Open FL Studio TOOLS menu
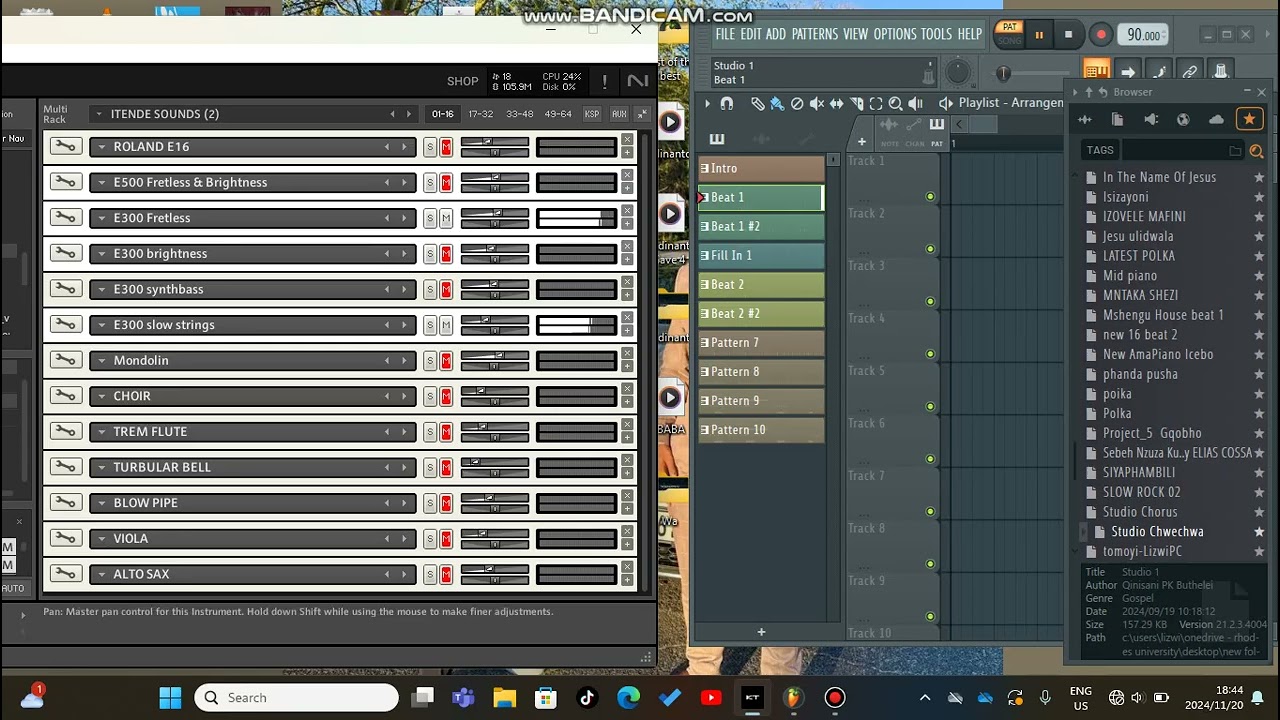The width and height of the screenshot is (1280, 720). pyautogui.click(x=936, y=34)
